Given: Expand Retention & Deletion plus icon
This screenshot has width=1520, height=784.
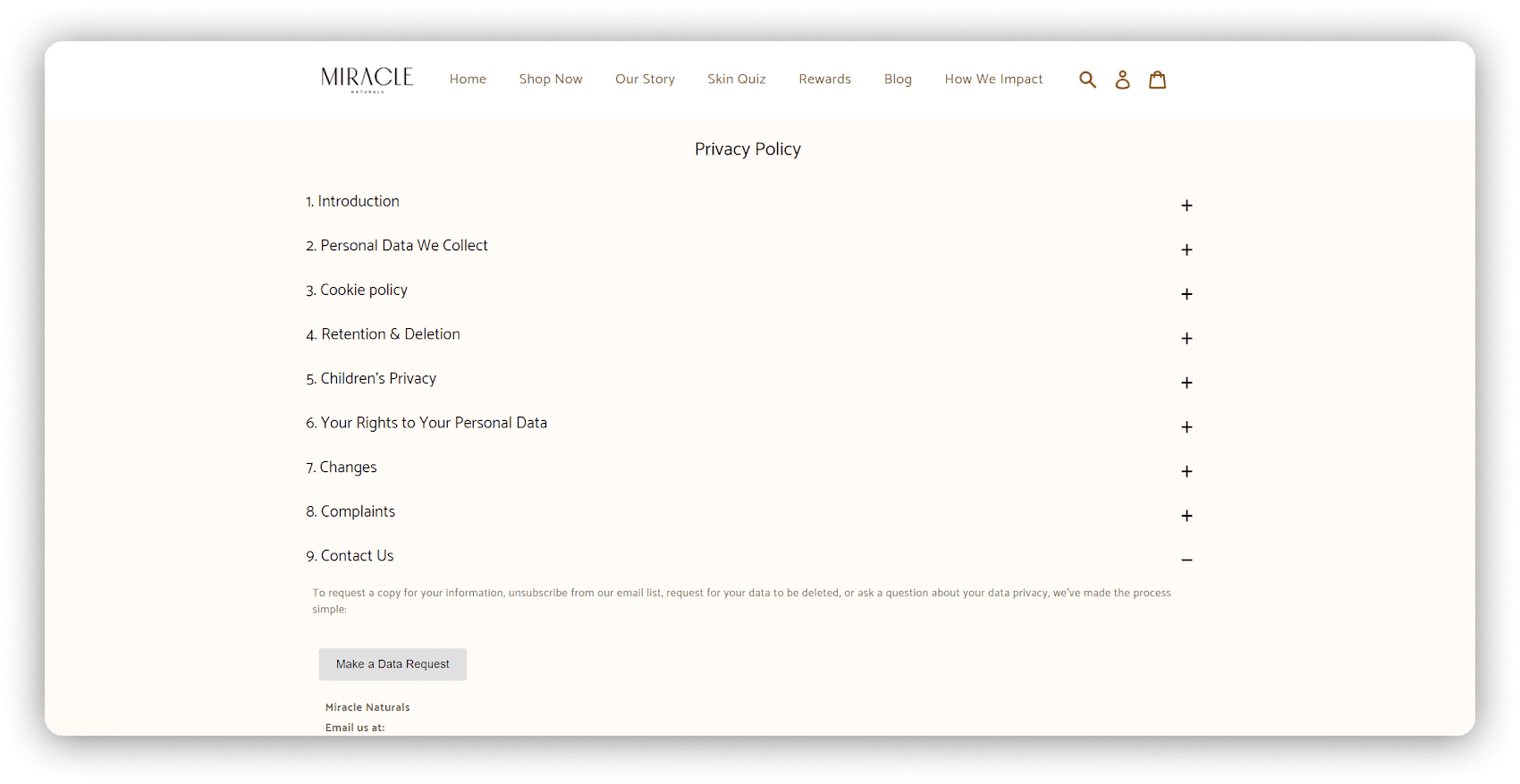Looking at the screenshot, I should pyautogui.click(x=1186, y=339).
